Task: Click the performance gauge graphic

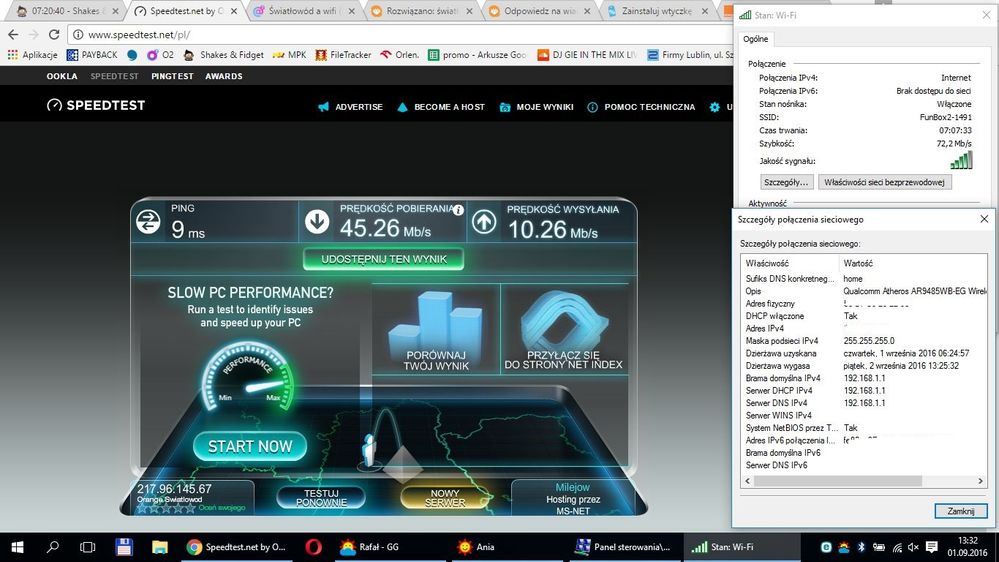Action: pos(248,376)
